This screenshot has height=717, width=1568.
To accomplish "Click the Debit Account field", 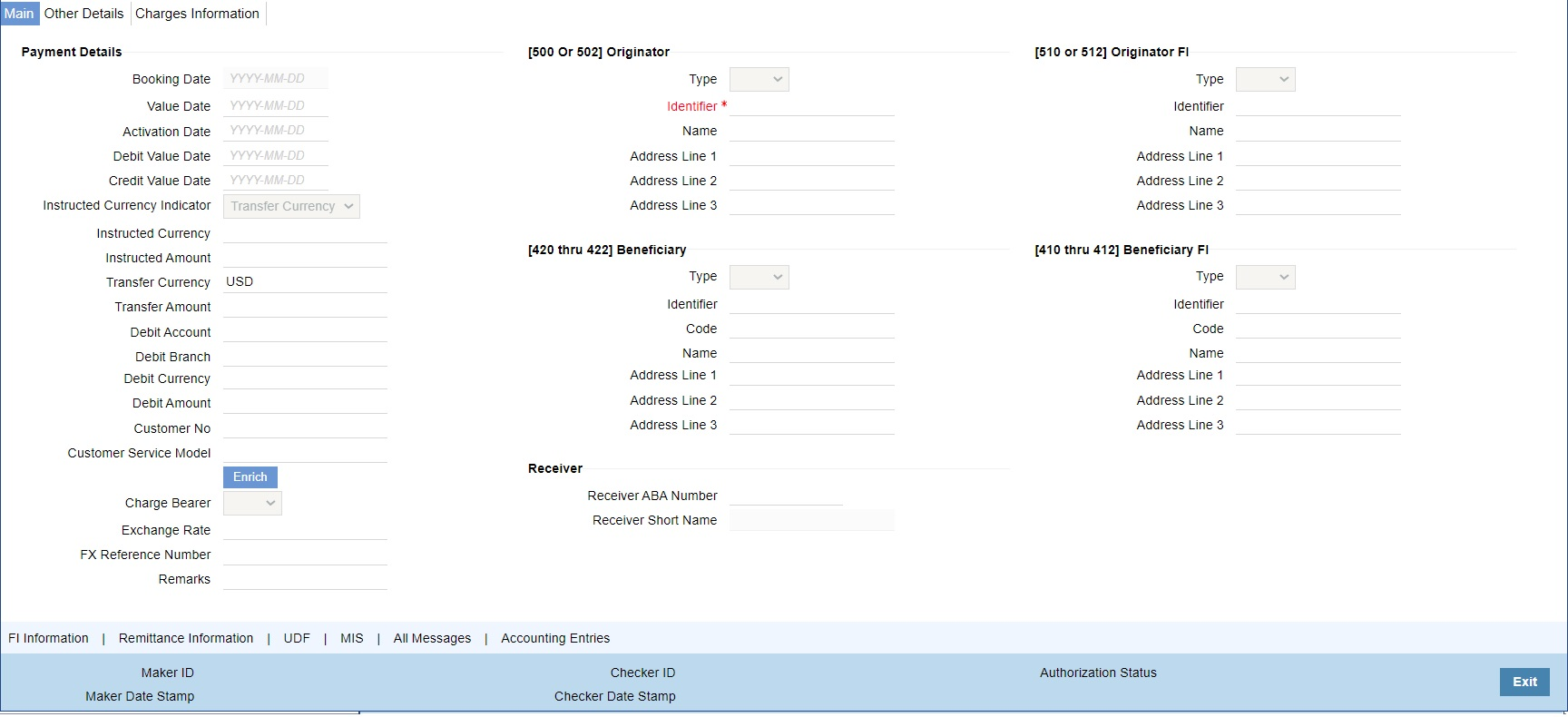I will 305,332.
